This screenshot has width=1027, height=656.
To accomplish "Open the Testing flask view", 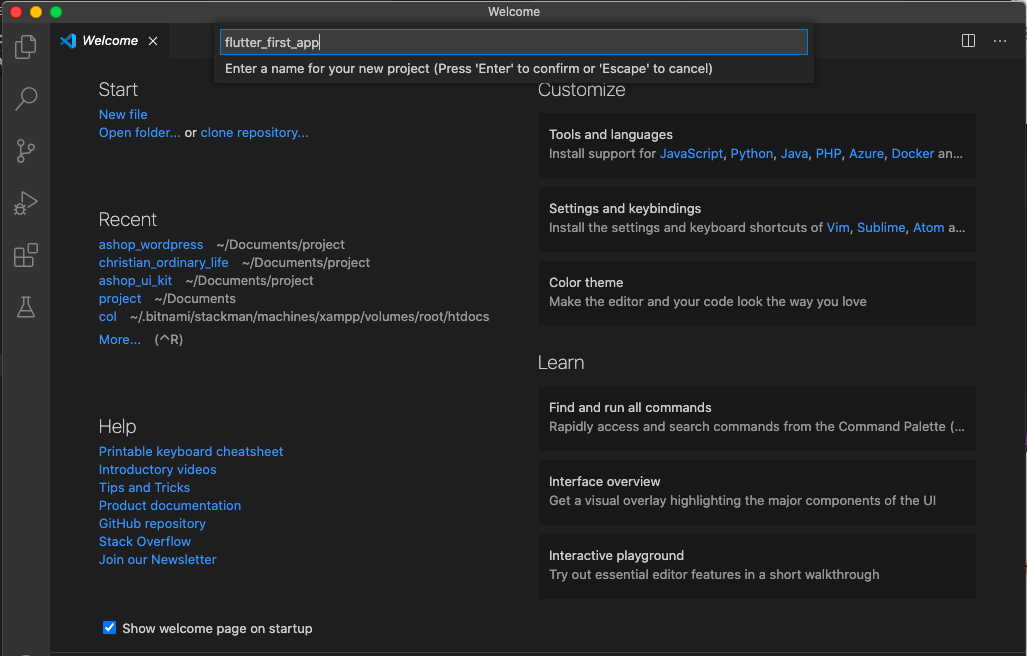I will point(26,307).
